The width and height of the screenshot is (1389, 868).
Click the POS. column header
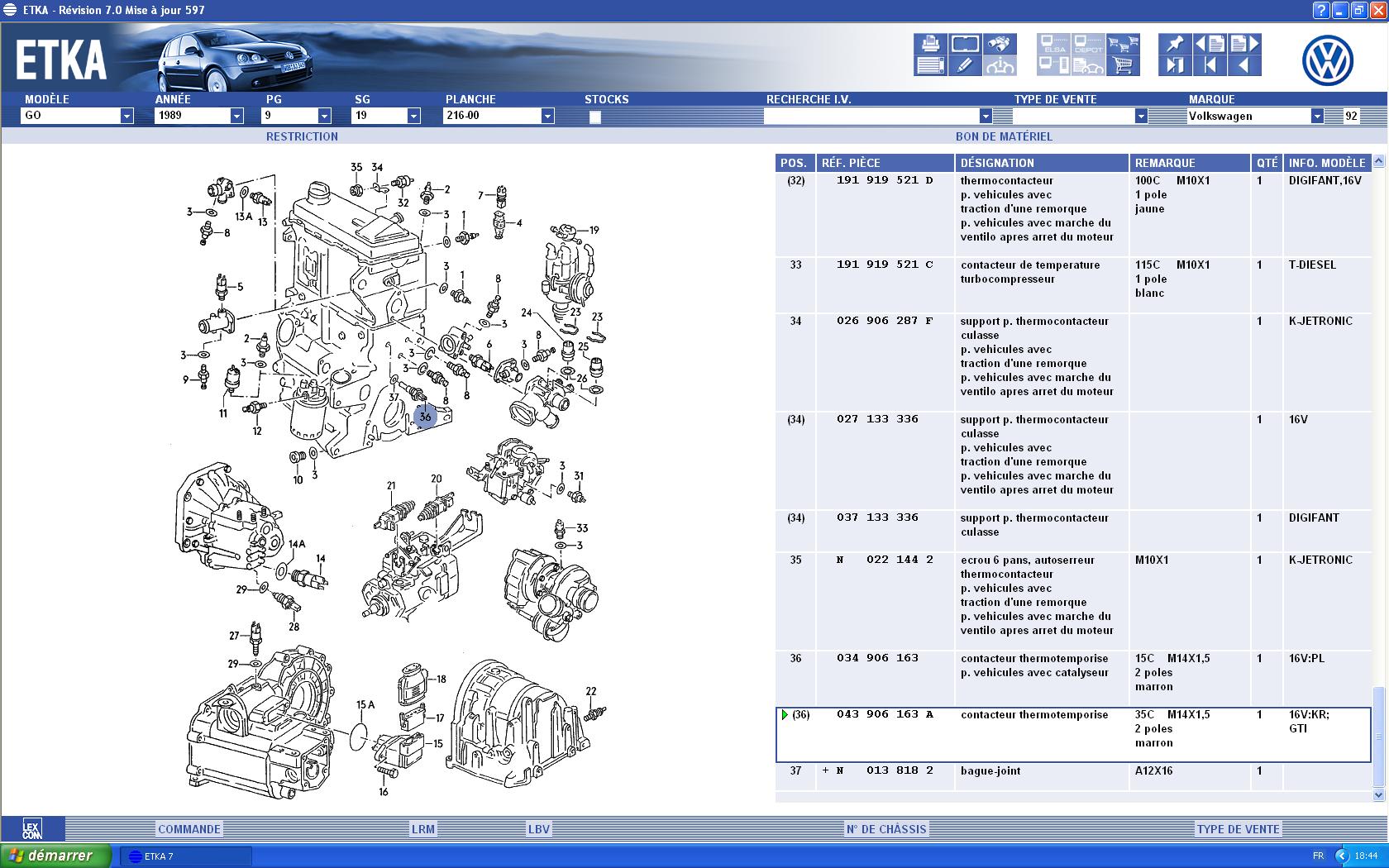tap(795, 163)
